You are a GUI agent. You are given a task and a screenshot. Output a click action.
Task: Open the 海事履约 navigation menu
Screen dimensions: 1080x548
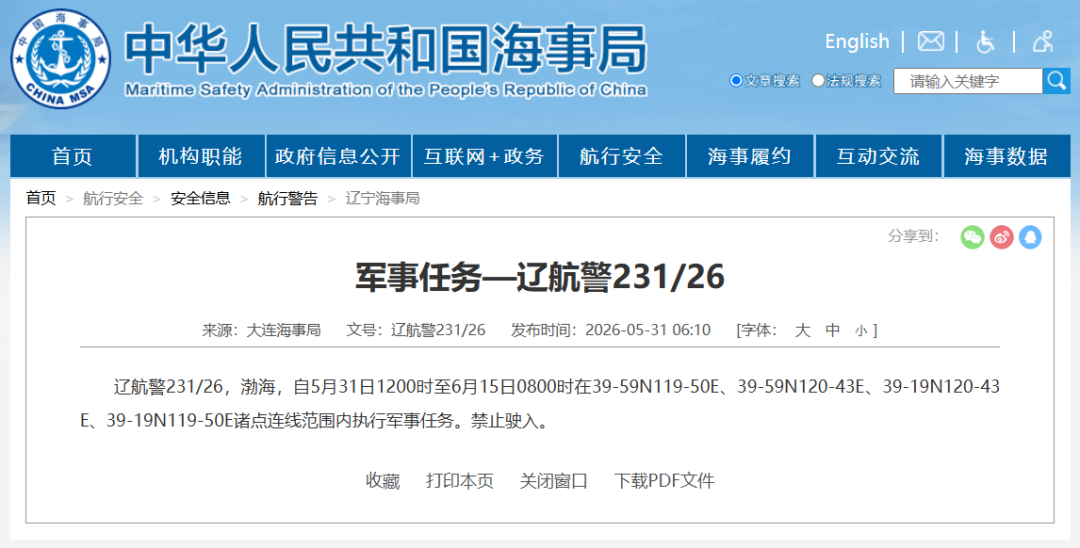[x=750, y=156]
